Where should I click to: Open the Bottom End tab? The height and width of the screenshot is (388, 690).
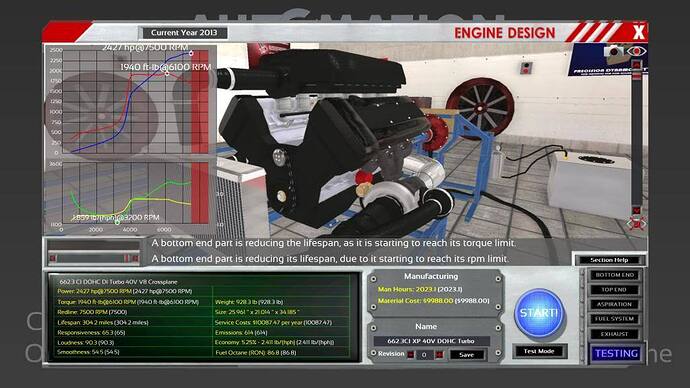[x=615, y=275]
